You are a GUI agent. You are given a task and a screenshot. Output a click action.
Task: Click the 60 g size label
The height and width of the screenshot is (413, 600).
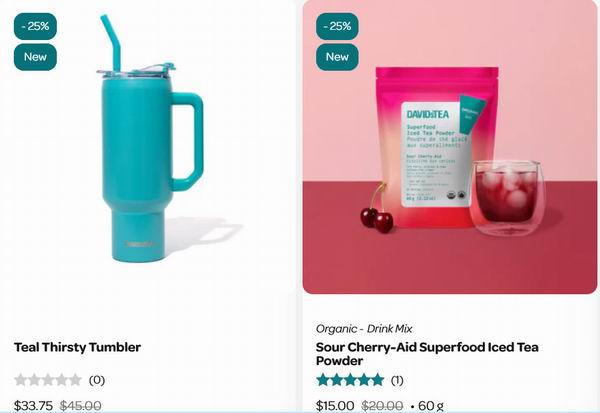(430, 405)
